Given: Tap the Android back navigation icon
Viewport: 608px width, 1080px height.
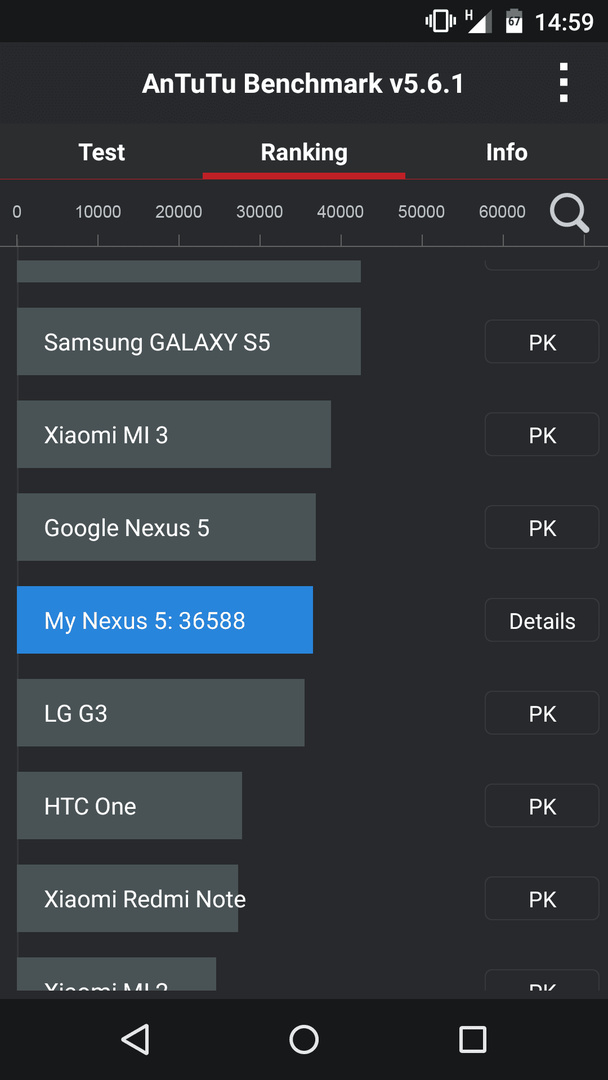Looking at the screenshot, I should [x=136, y=1039].
